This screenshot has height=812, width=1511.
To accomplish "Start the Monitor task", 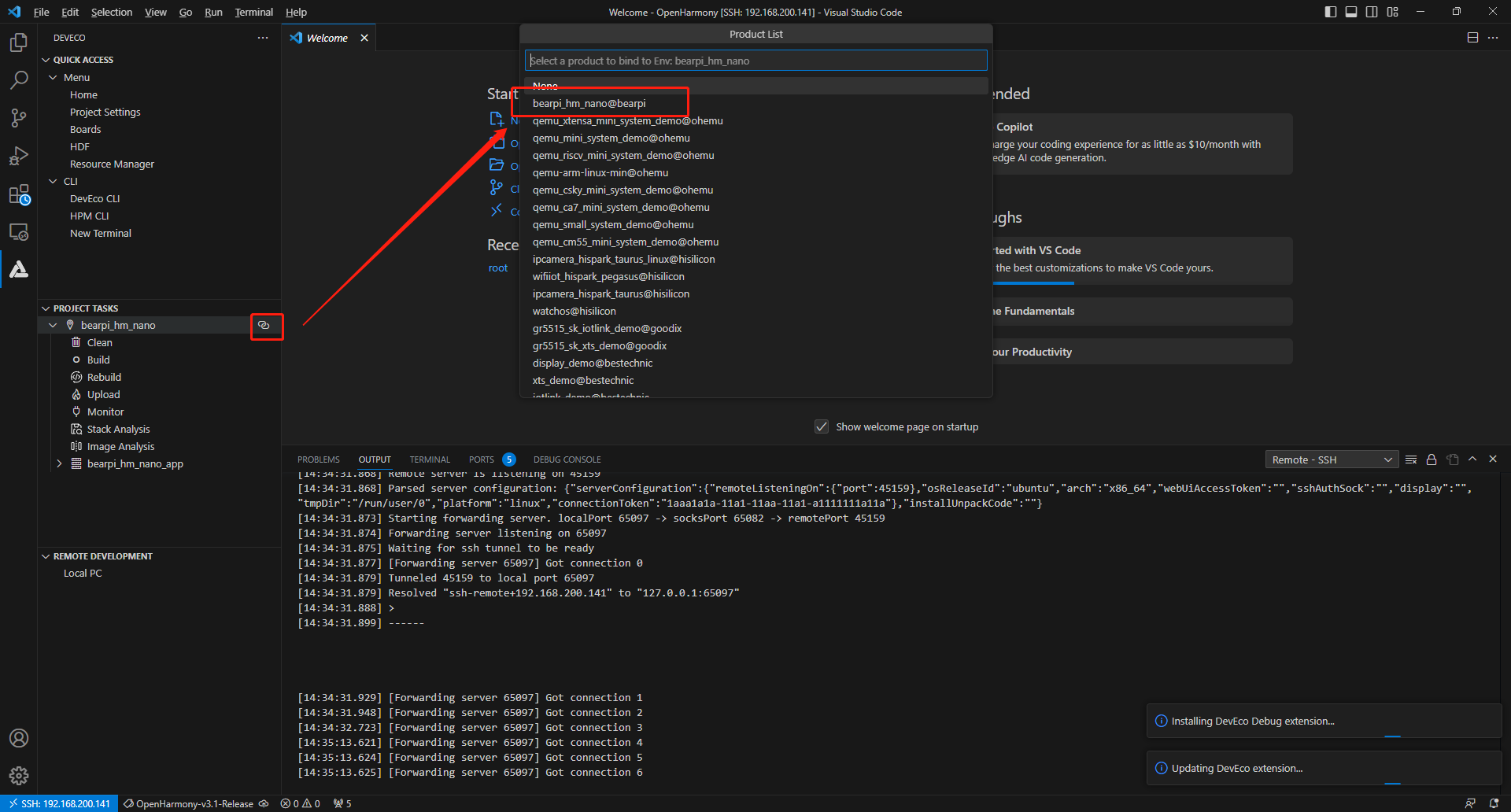I will [x=105, y=412].
